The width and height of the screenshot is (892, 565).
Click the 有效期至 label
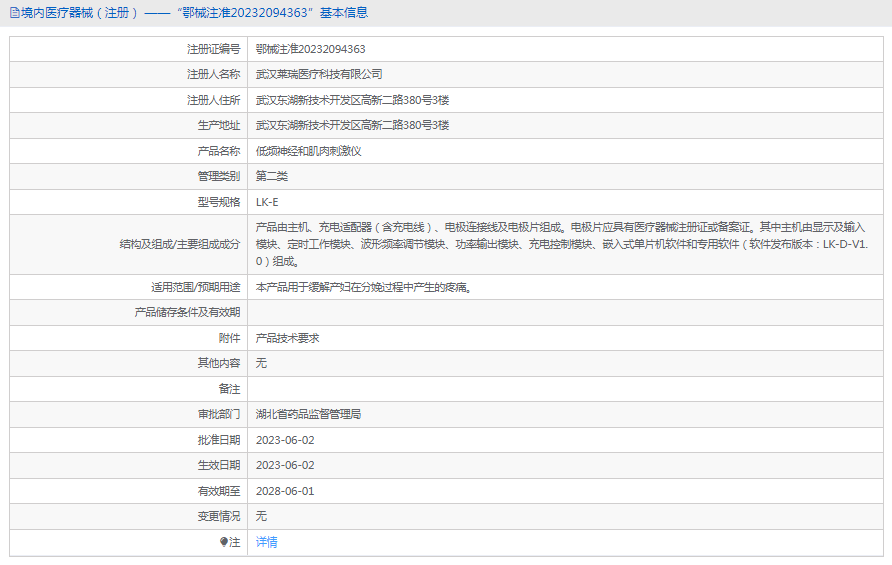click(x=219, y=491)
